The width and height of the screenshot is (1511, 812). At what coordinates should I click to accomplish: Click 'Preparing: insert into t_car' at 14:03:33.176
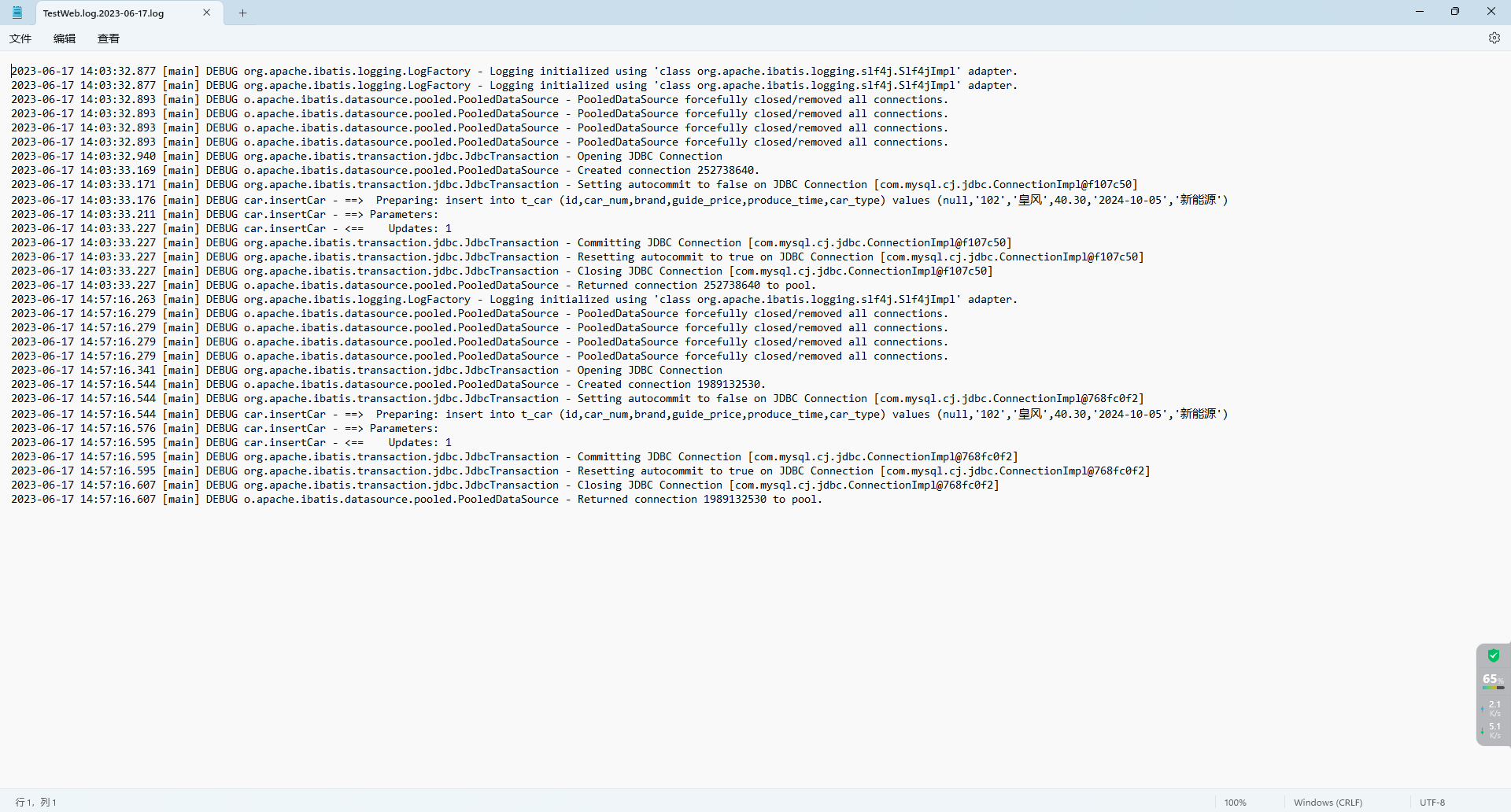pos(464,201)
